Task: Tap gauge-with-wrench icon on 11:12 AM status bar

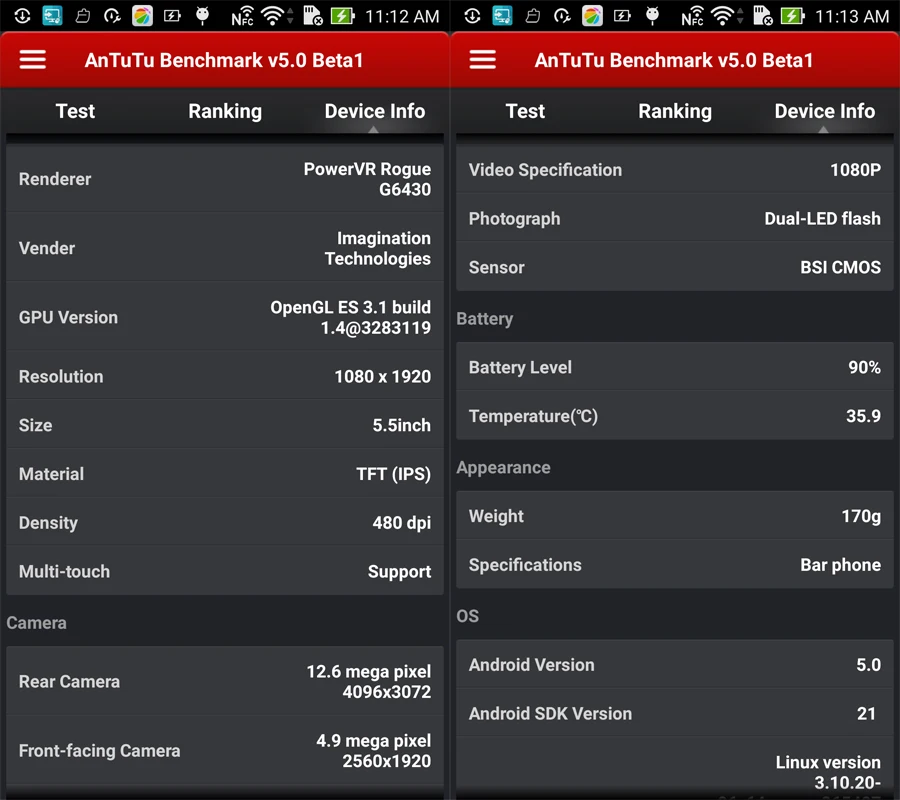Action: tap(112, 16)
